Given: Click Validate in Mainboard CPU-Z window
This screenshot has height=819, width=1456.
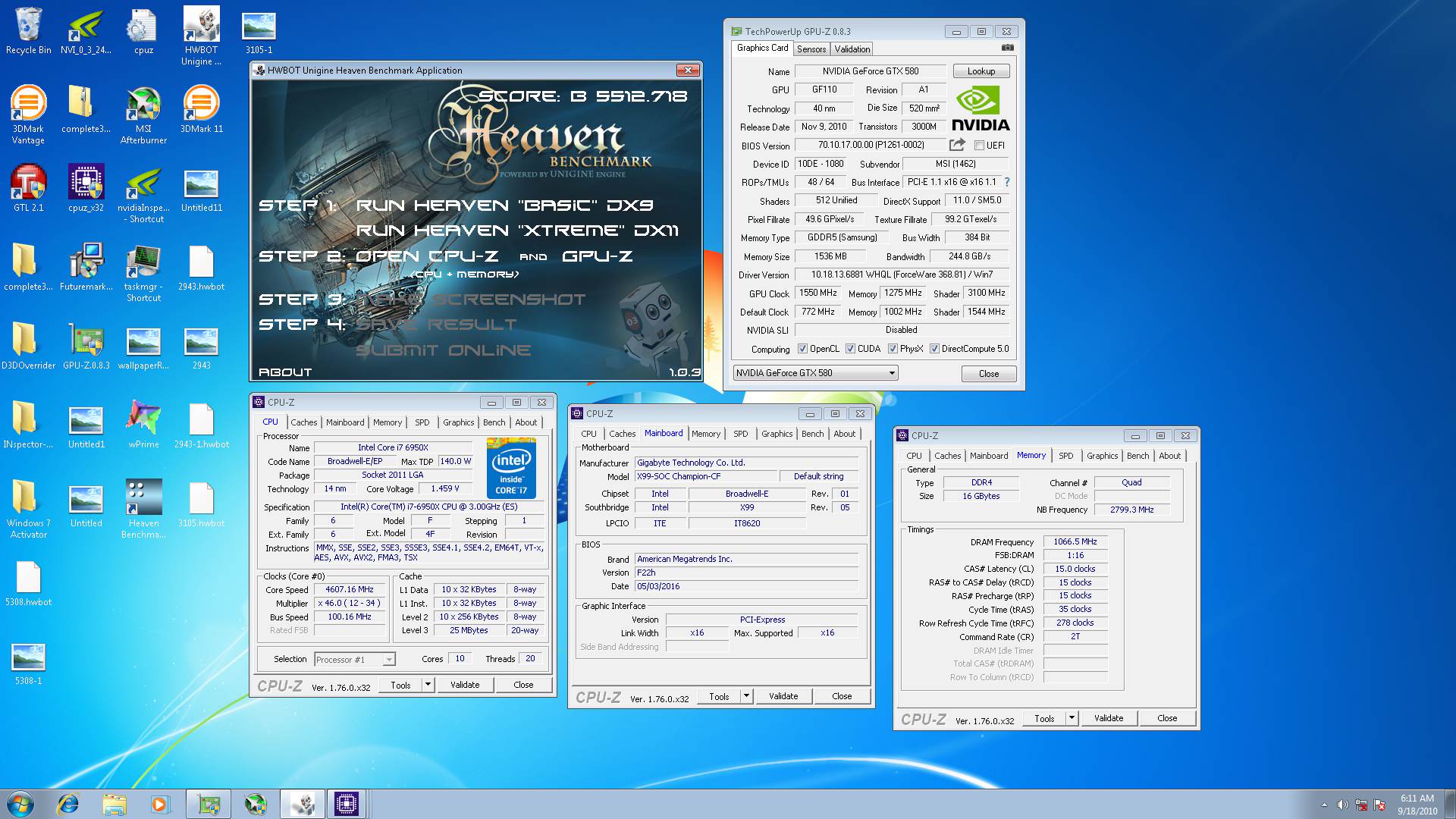Looking at the screenshot, I should click(783, 696).
